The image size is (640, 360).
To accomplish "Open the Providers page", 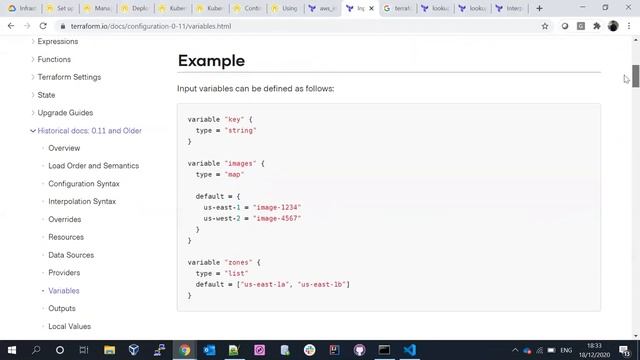I will click(64, 273).
